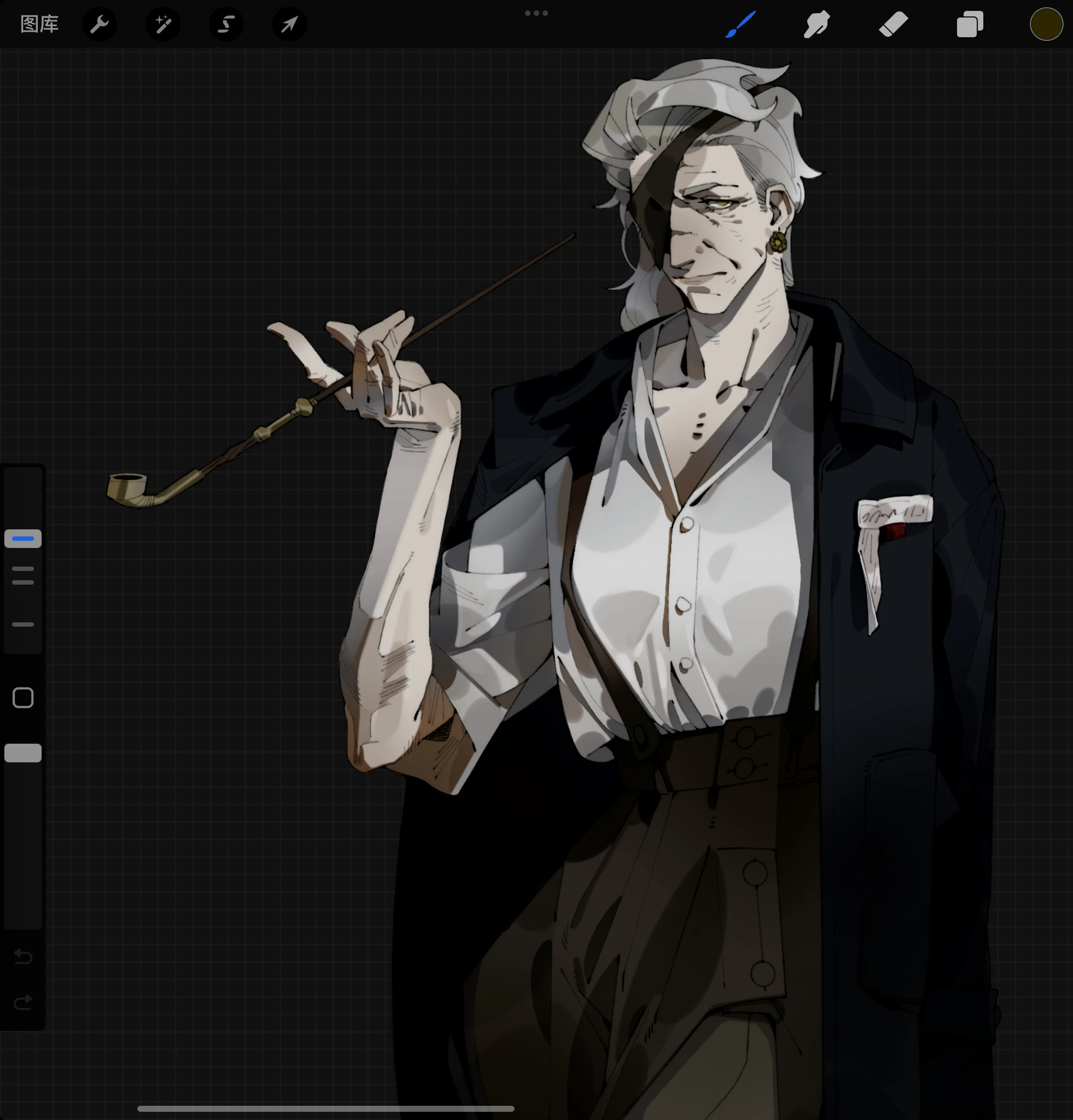Tap the three-dot multitasking menu at top
The width and height of the screenshot is (1073, 1120).
[536, 13]
